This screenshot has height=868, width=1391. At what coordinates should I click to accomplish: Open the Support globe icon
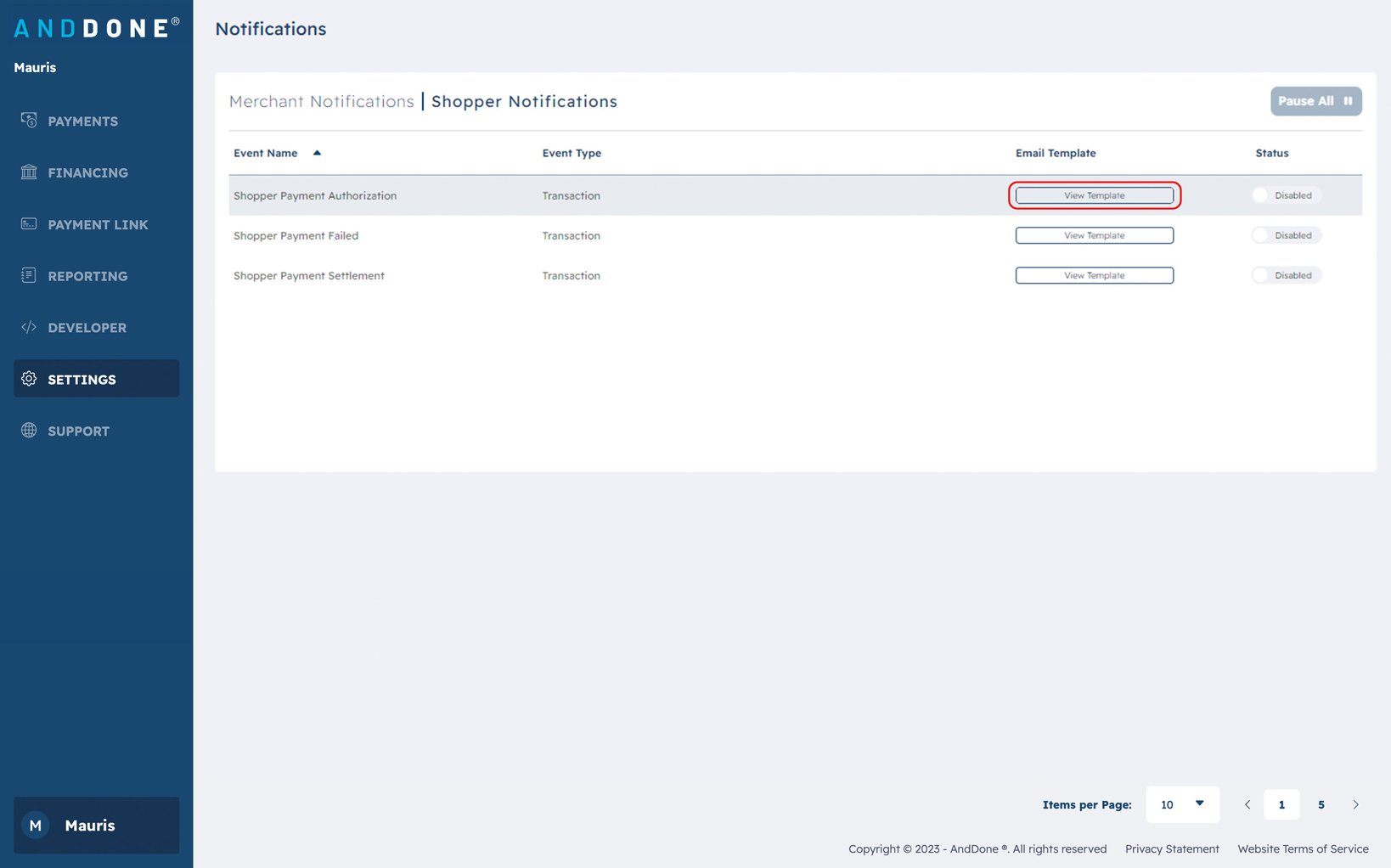point(28,431)
